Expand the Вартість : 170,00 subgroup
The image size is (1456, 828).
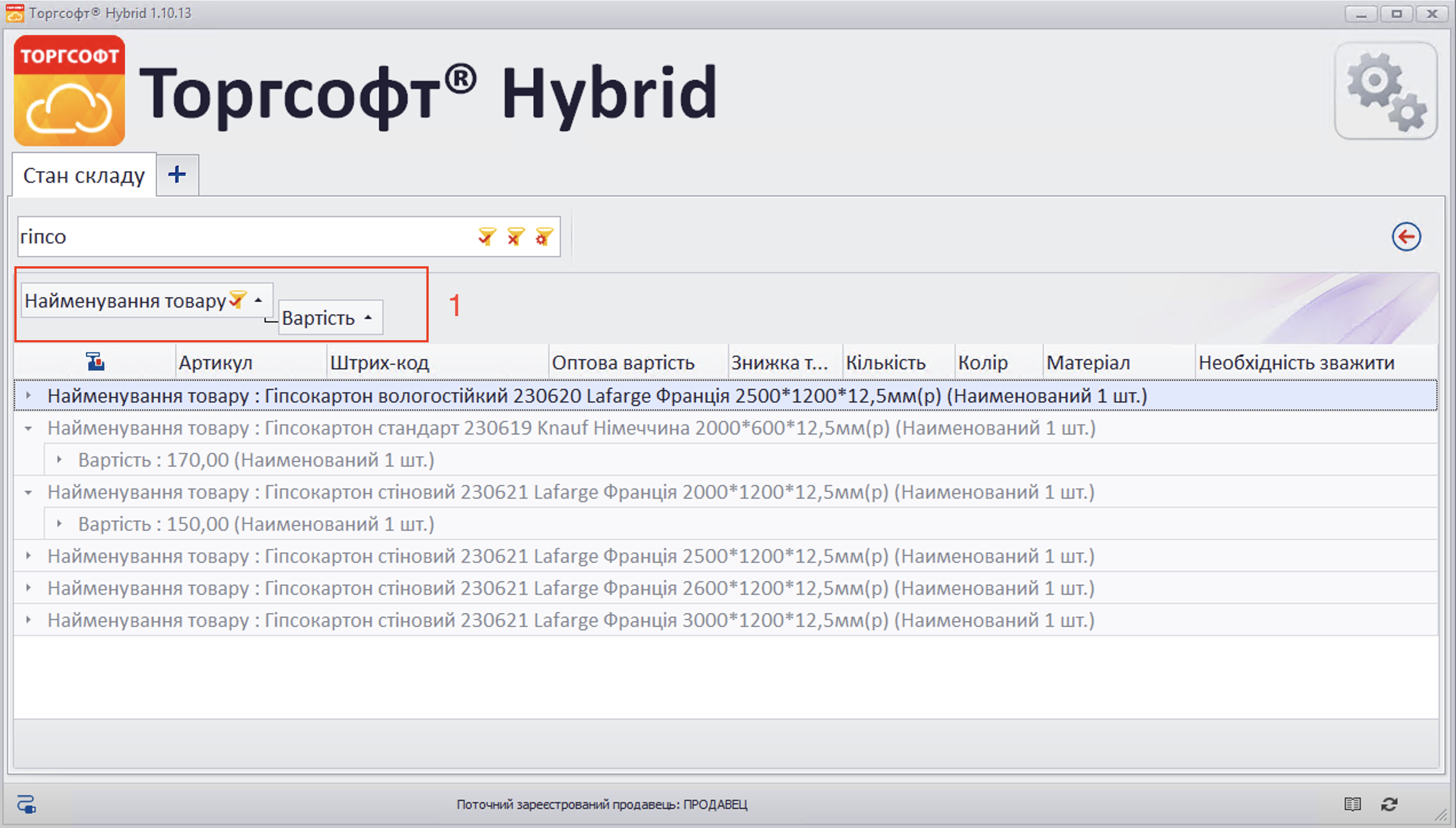coord(59,460)
